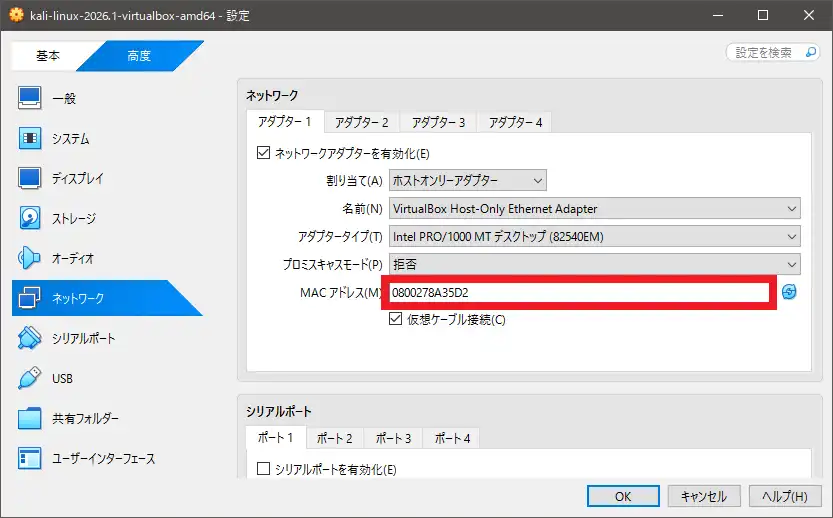Select the ポート 3 tab
Image resolution: width=833 pixels, height=518 pixels.
393,438
